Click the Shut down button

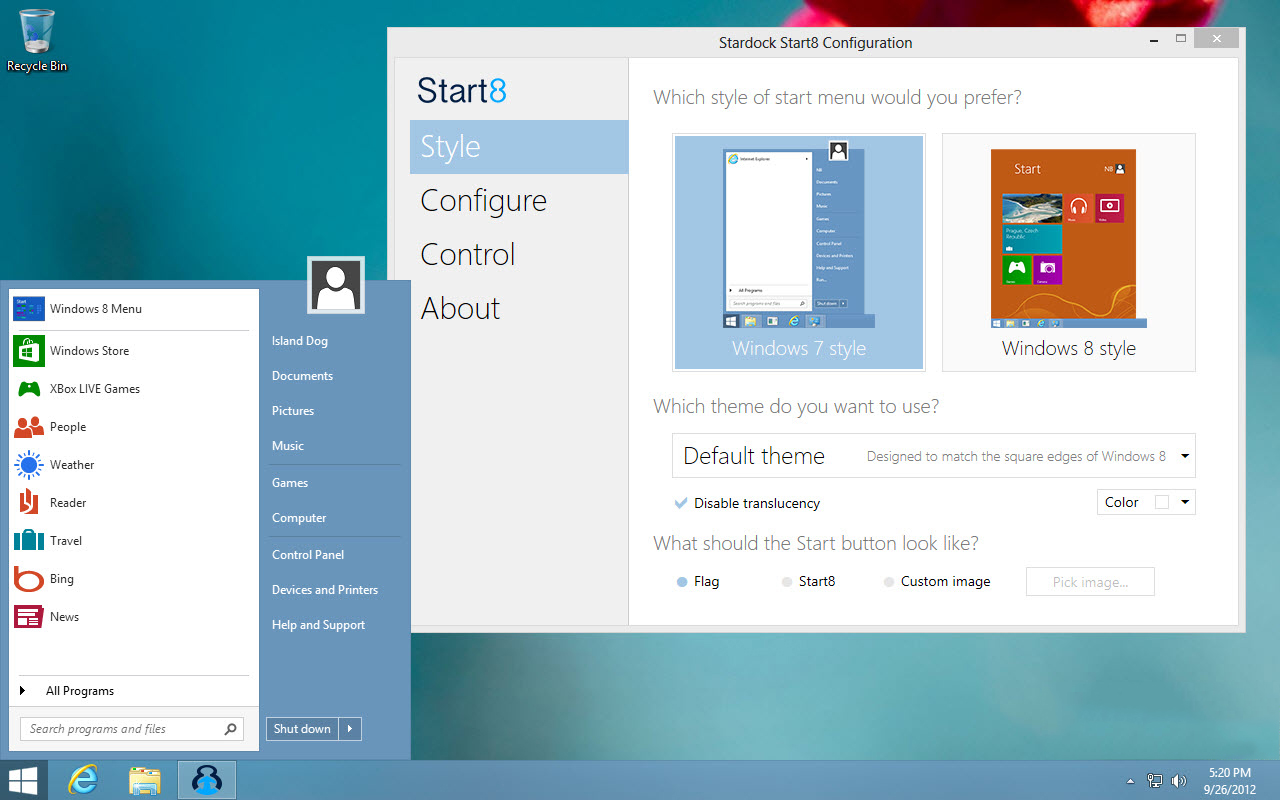pyautogui.click(x=302, y=729)
